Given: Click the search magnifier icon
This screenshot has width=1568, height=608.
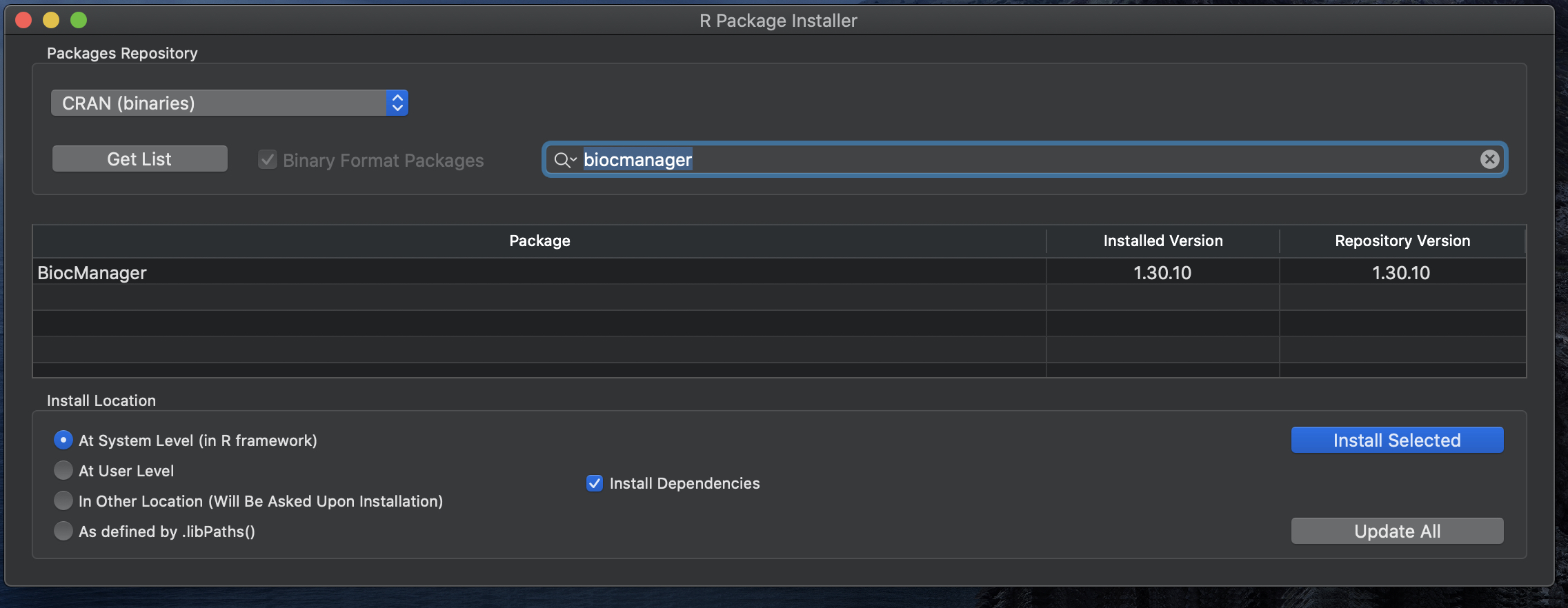Looking at the screenshot, I should (564, 160).
